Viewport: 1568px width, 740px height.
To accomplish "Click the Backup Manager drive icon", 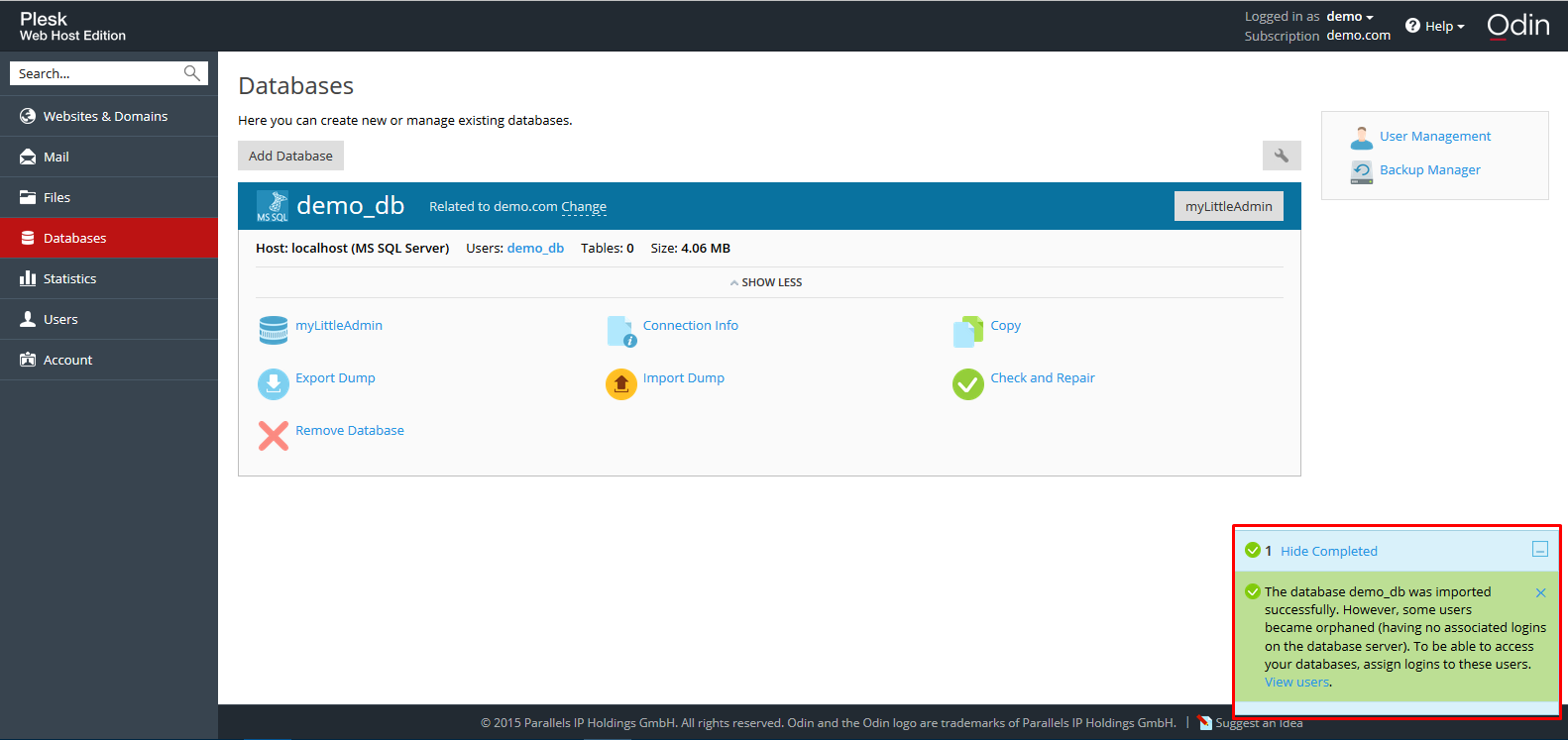I will pos(1362,171).
